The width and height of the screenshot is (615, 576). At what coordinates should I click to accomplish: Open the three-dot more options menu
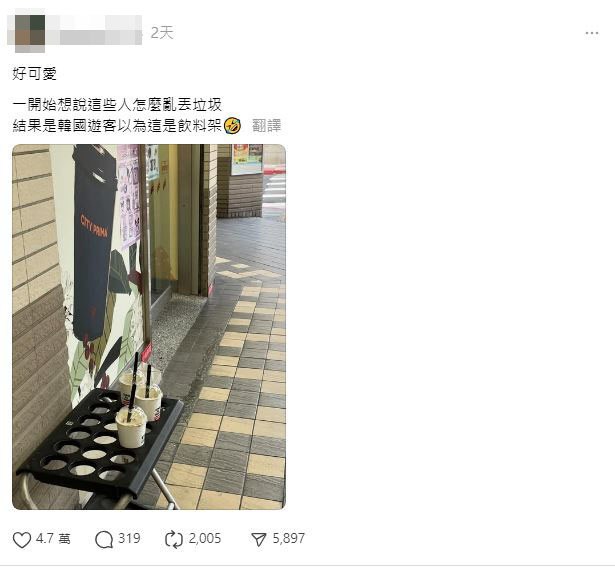pos(591,33)
